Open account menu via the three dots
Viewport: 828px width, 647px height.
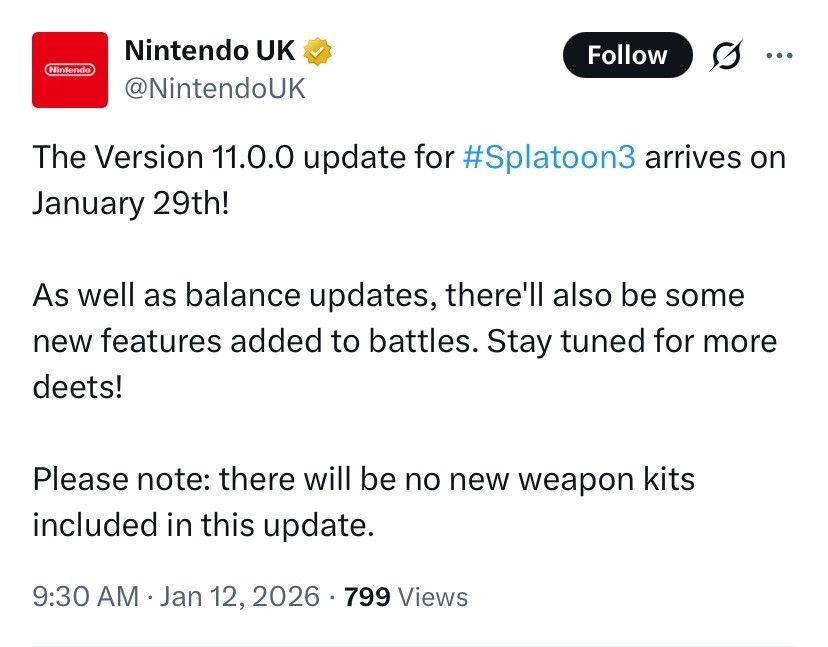pyautogui.click(x=778, y=55)
